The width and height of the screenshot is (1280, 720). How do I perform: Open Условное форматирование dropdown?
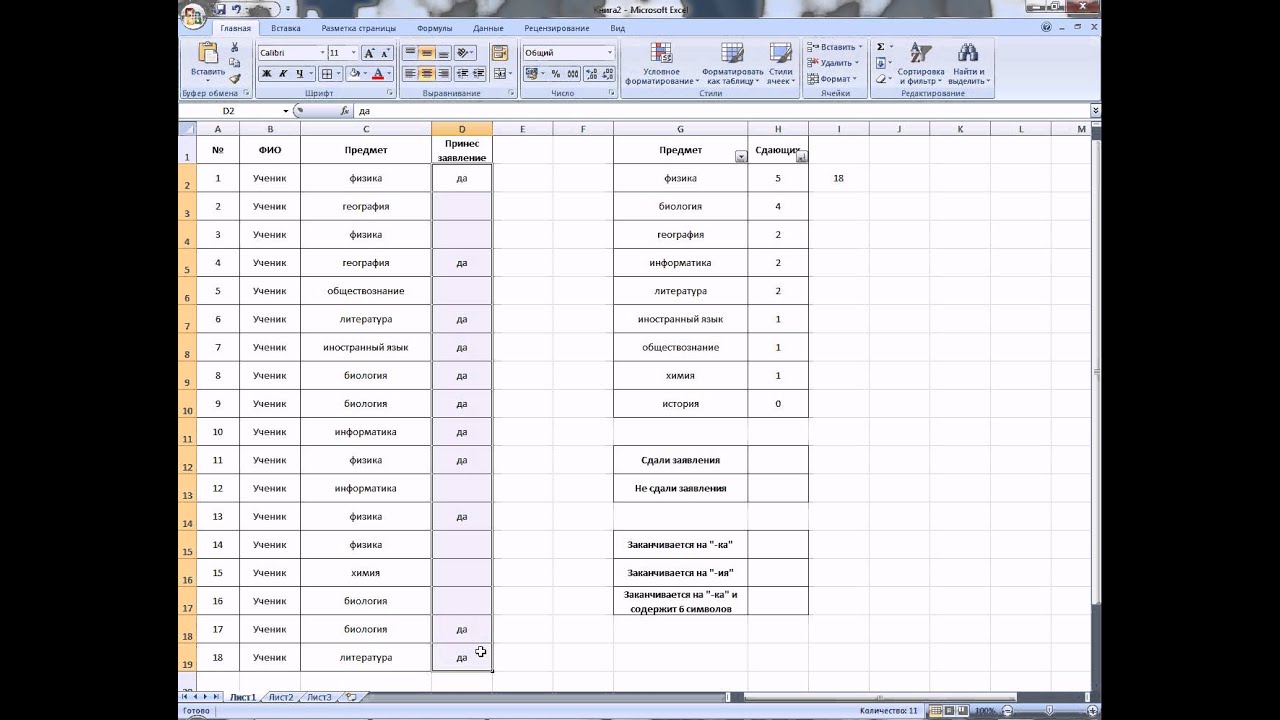(x=661, y=64)
